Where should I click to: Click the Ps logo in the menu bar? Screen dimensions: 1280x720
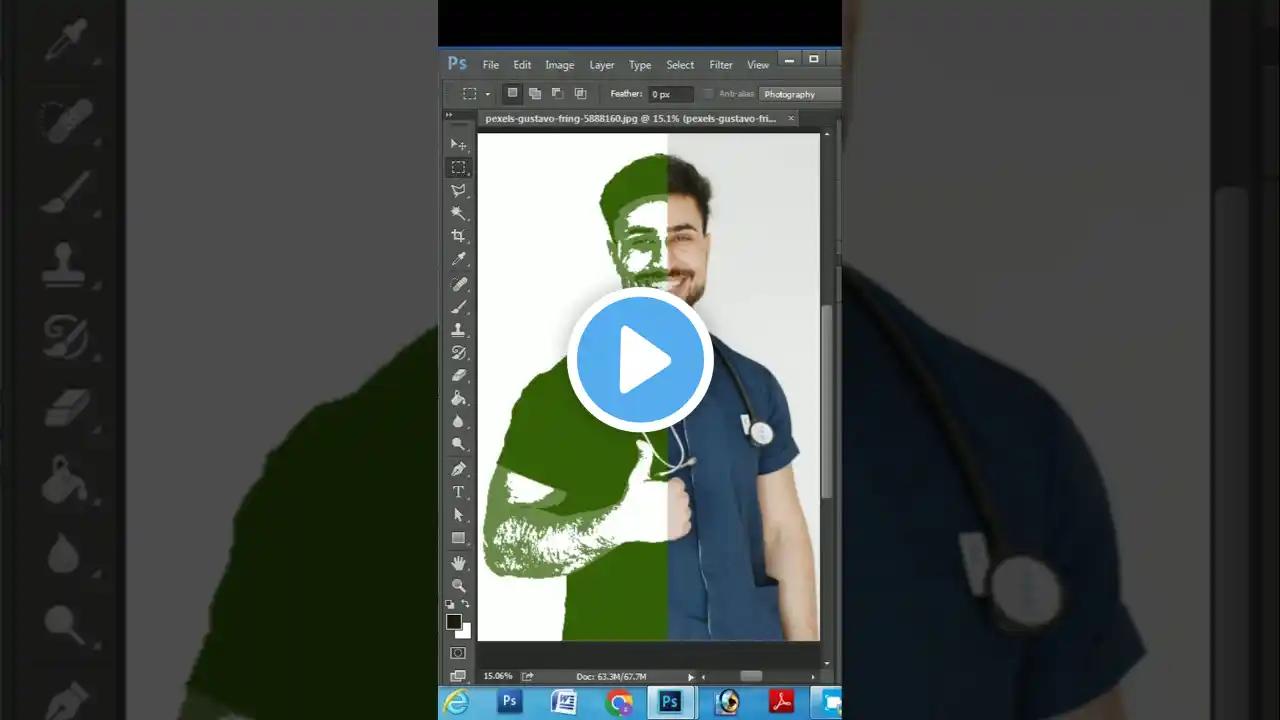tap(457, 64)
